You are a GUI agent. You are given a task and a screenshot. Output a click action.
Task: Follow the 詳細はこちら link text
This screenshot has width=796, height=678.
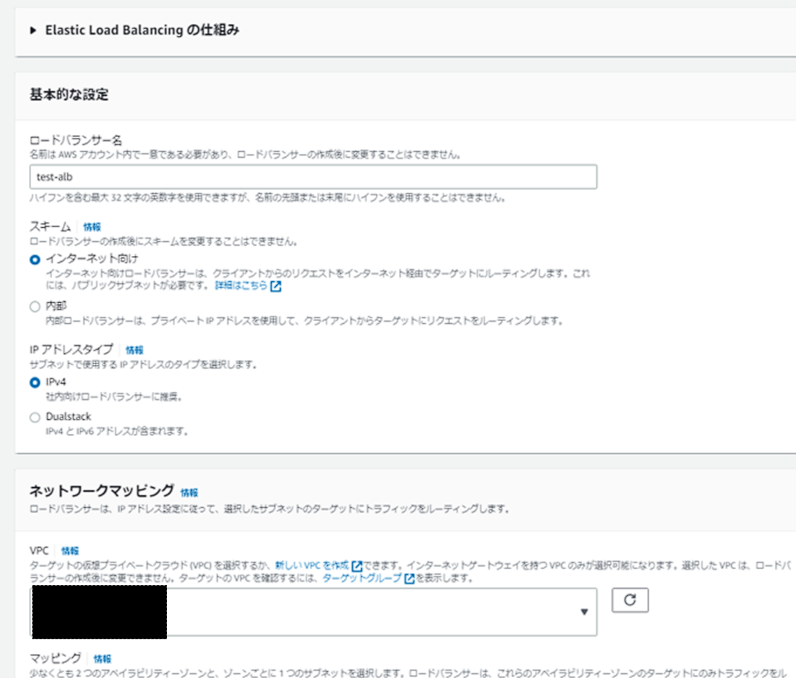pos(241,287)
